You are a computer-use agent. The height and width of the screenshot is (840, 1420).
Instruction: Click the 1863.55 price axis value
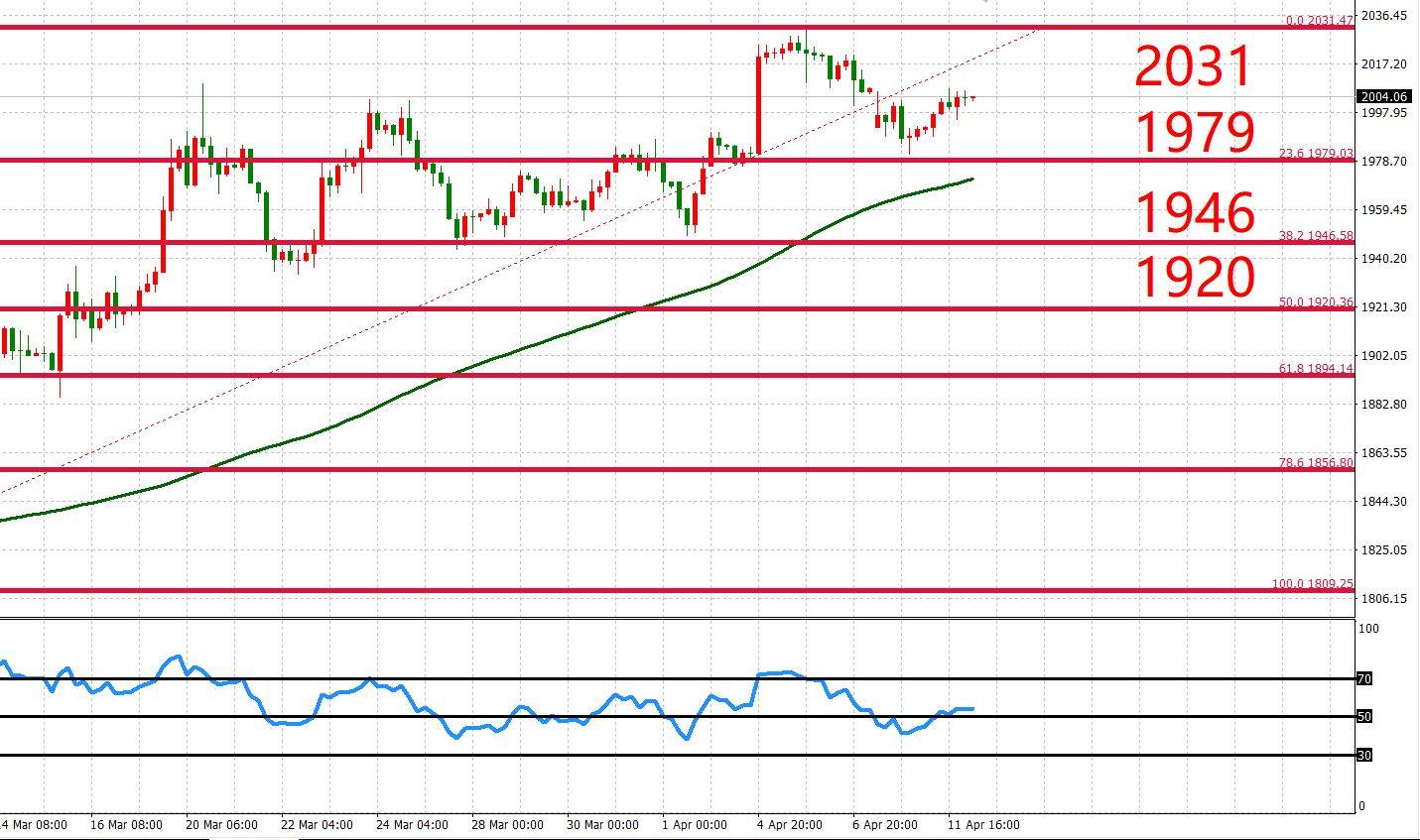[1384, 453]
